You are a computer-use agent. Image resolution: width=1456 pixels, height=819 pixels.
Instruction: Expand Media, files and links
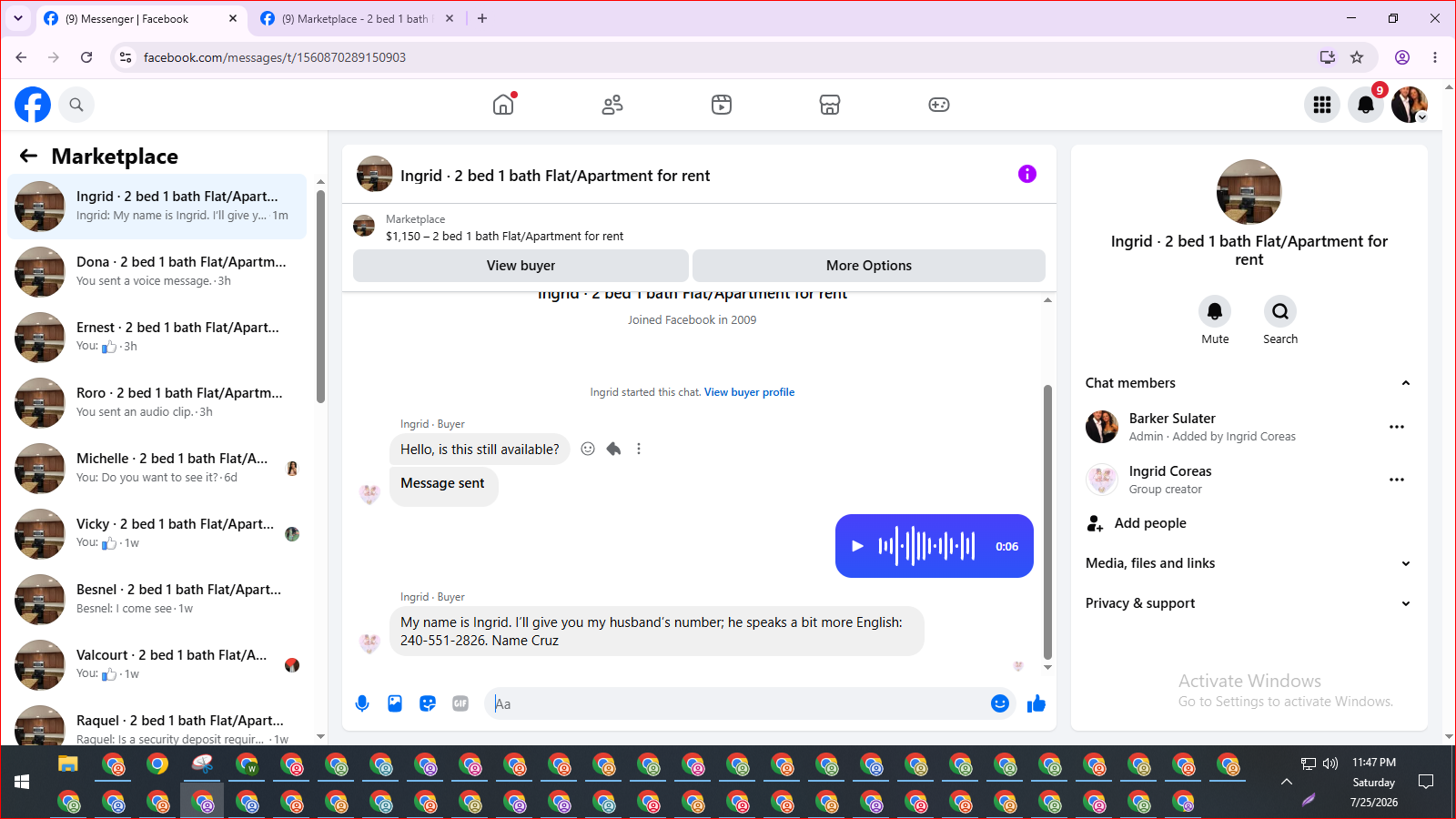[x=1249, y=563]
